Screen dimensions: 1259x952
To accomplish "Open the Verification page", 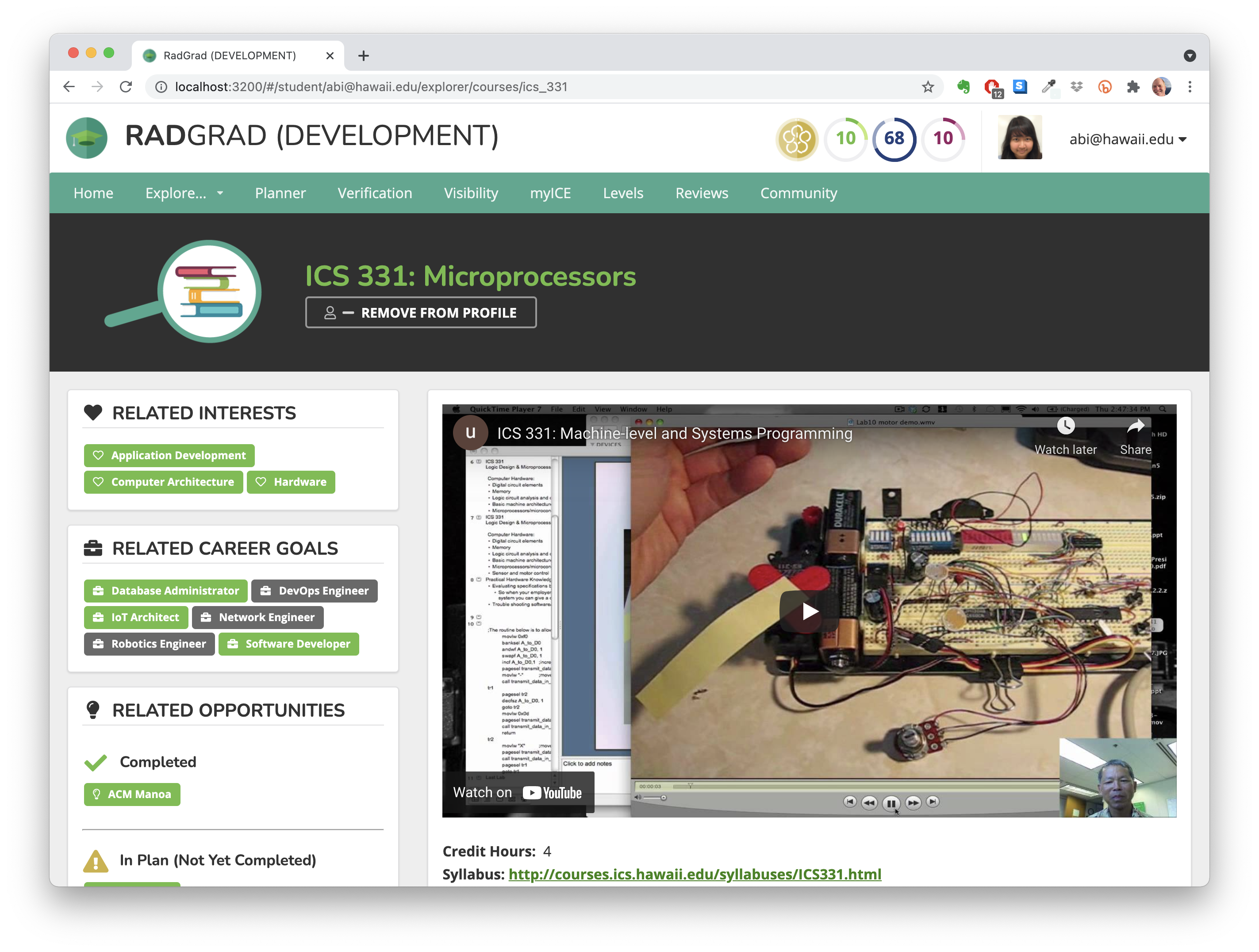I will point(375,193).
